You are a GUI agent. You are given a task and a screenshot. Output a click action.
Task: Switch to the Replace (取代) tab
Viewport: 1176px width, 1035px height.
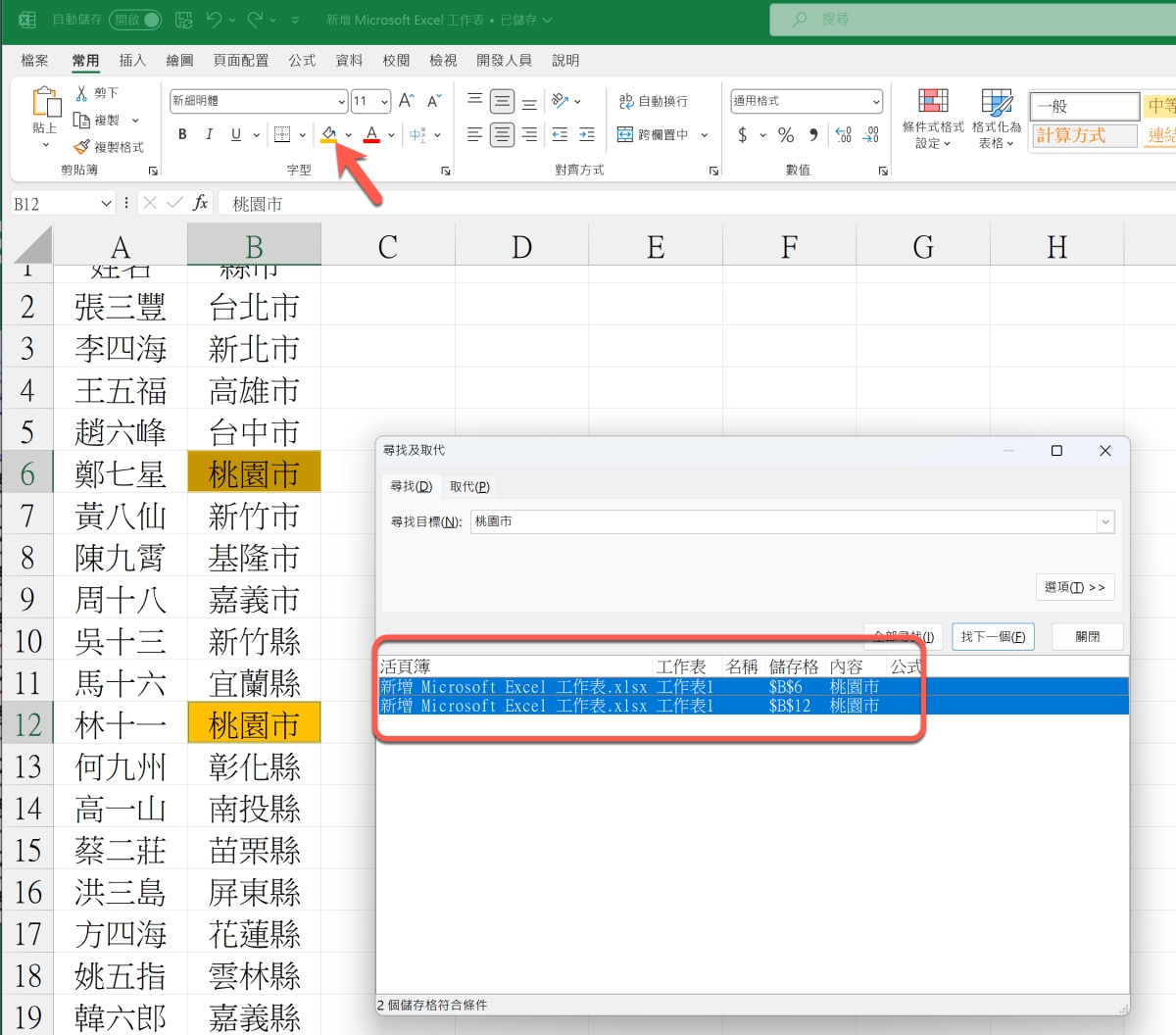[x=469, y=487]
